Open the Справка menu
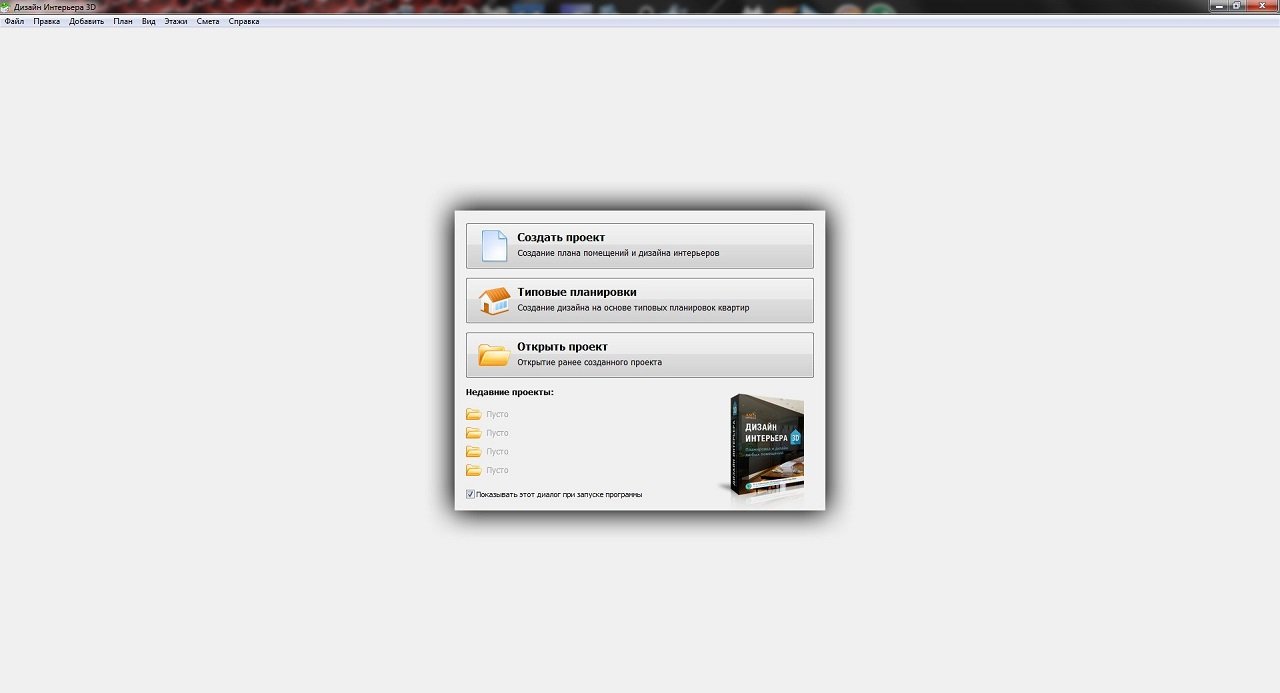This screenshot has width=1280, height=693. tap(244, 21)
